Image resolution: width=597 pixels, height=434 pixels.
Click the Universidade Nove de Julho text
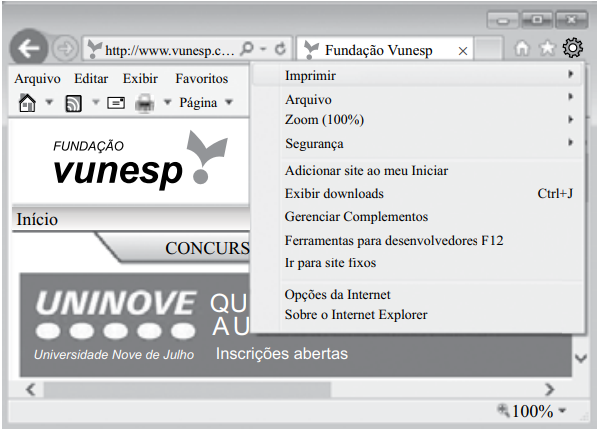(x=114, y=354)
